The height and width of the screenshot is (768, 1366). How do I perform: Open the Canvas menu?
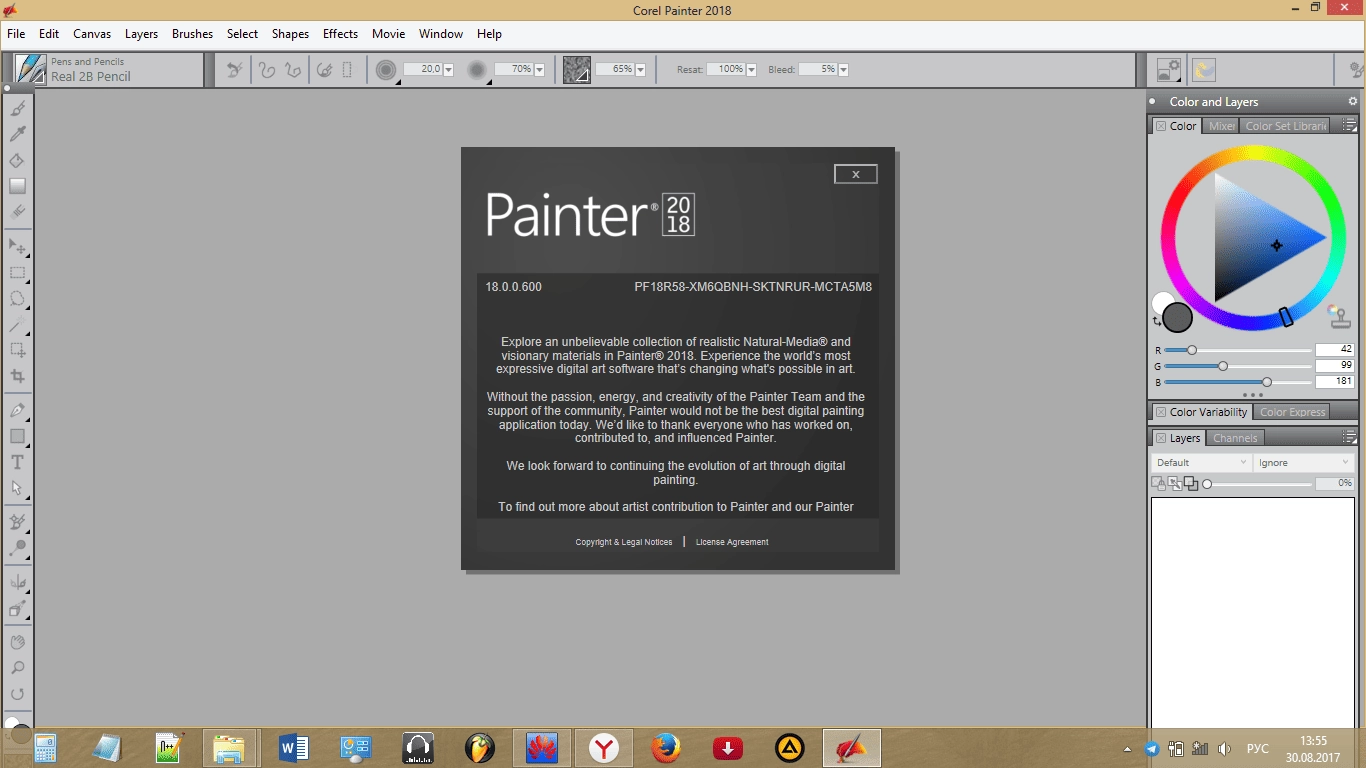point(92,34)
